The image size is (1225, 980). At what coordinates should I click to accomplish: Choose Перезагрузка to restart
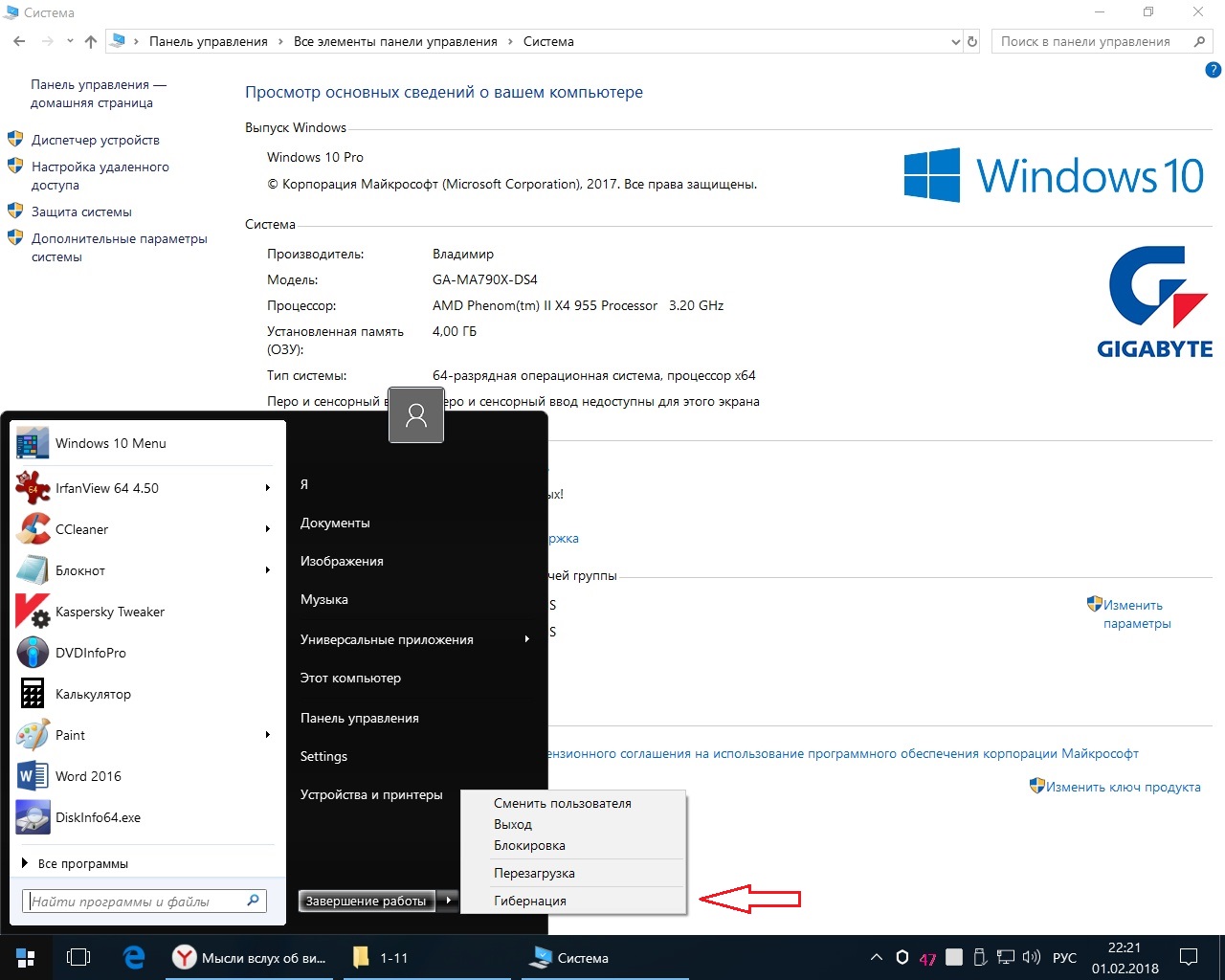573,873
